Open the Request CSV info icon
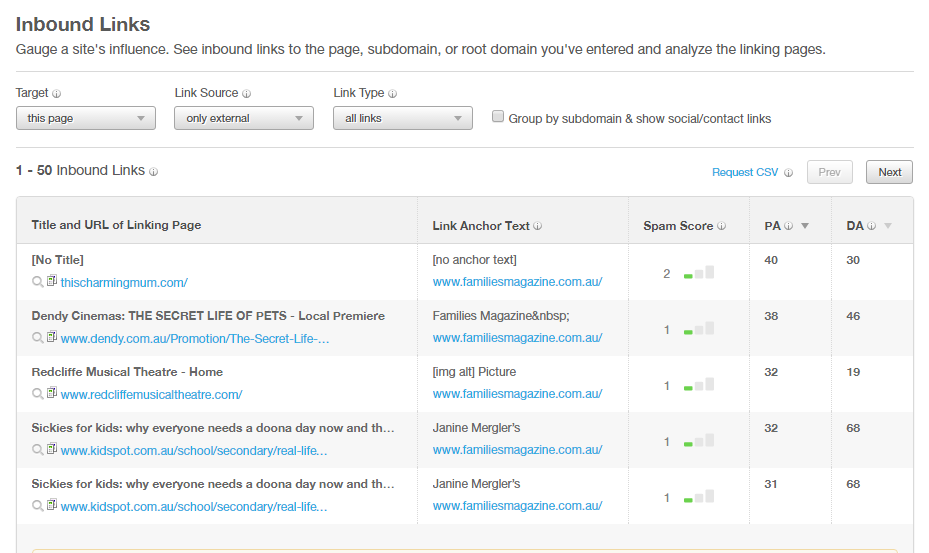Screen dimensions: 929x553 [789, 173]
